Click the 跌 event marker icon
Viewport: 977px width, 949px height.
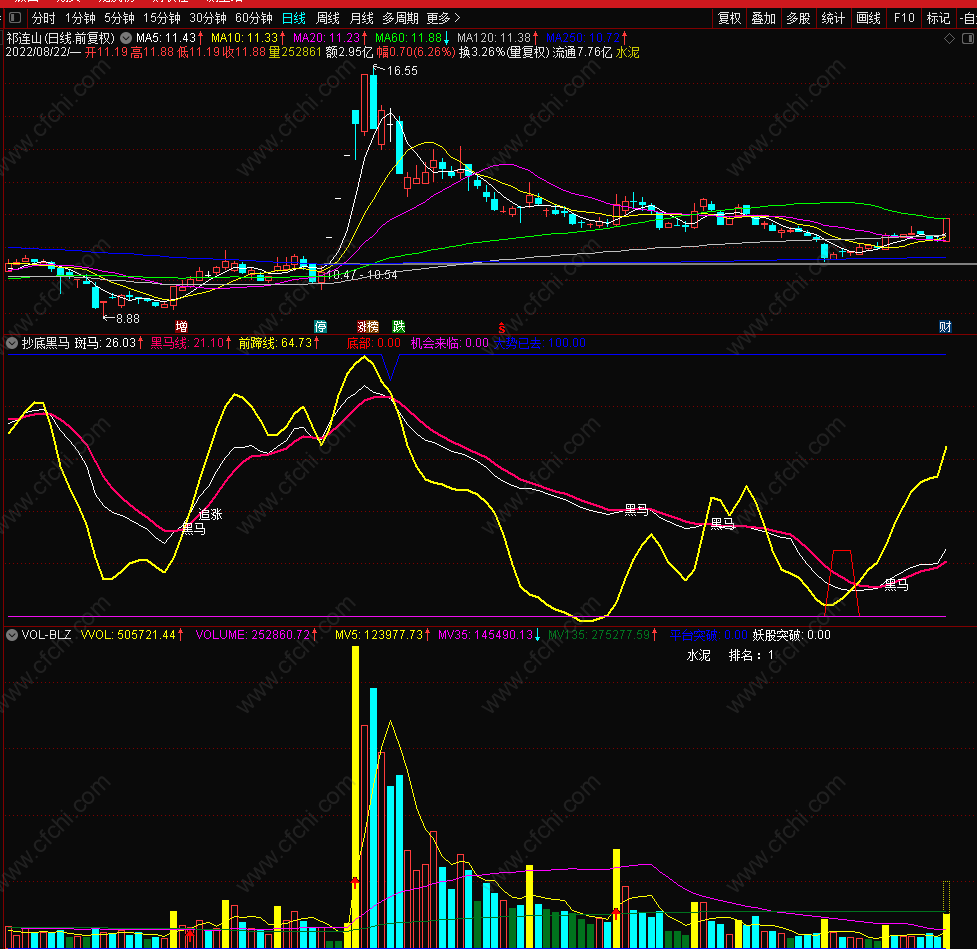(399, 326)
